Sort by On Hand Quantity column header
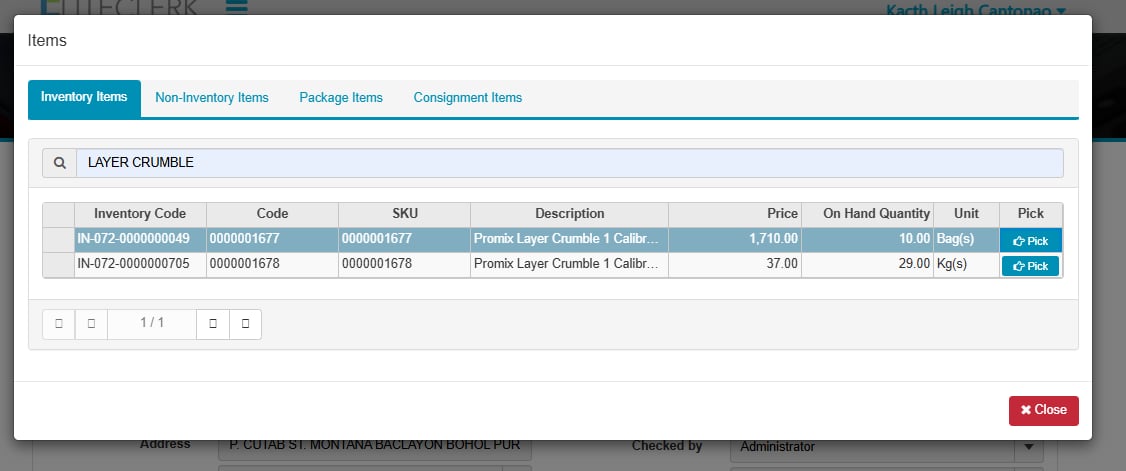1126x471 pixels. (867, 214)
